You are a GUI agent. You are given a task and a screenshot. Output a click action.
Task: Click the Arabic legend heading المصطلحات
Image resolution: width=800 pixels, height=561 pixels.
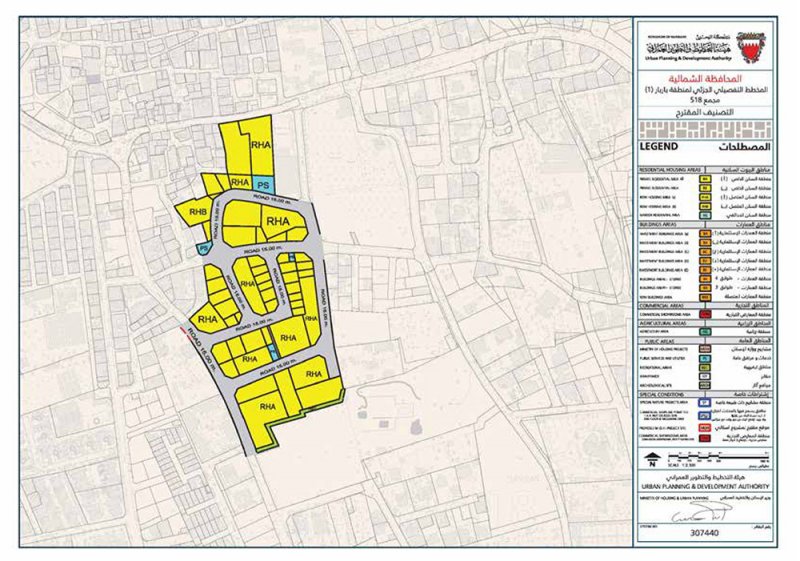[745, 147]
